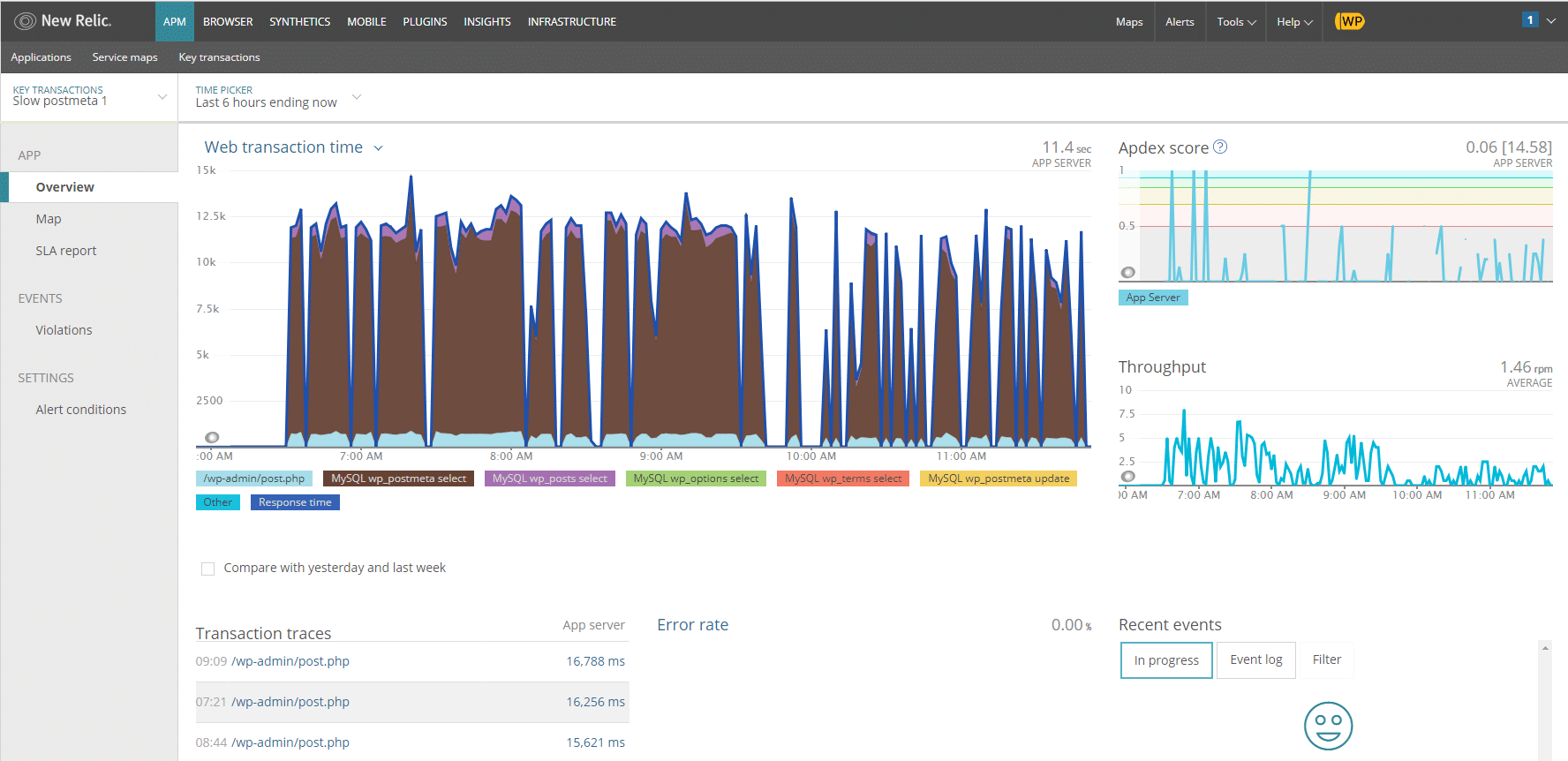1568x761 pixels.
Task: Click the circle marker on Apdex chart
Action: [x=1127, y=272]
